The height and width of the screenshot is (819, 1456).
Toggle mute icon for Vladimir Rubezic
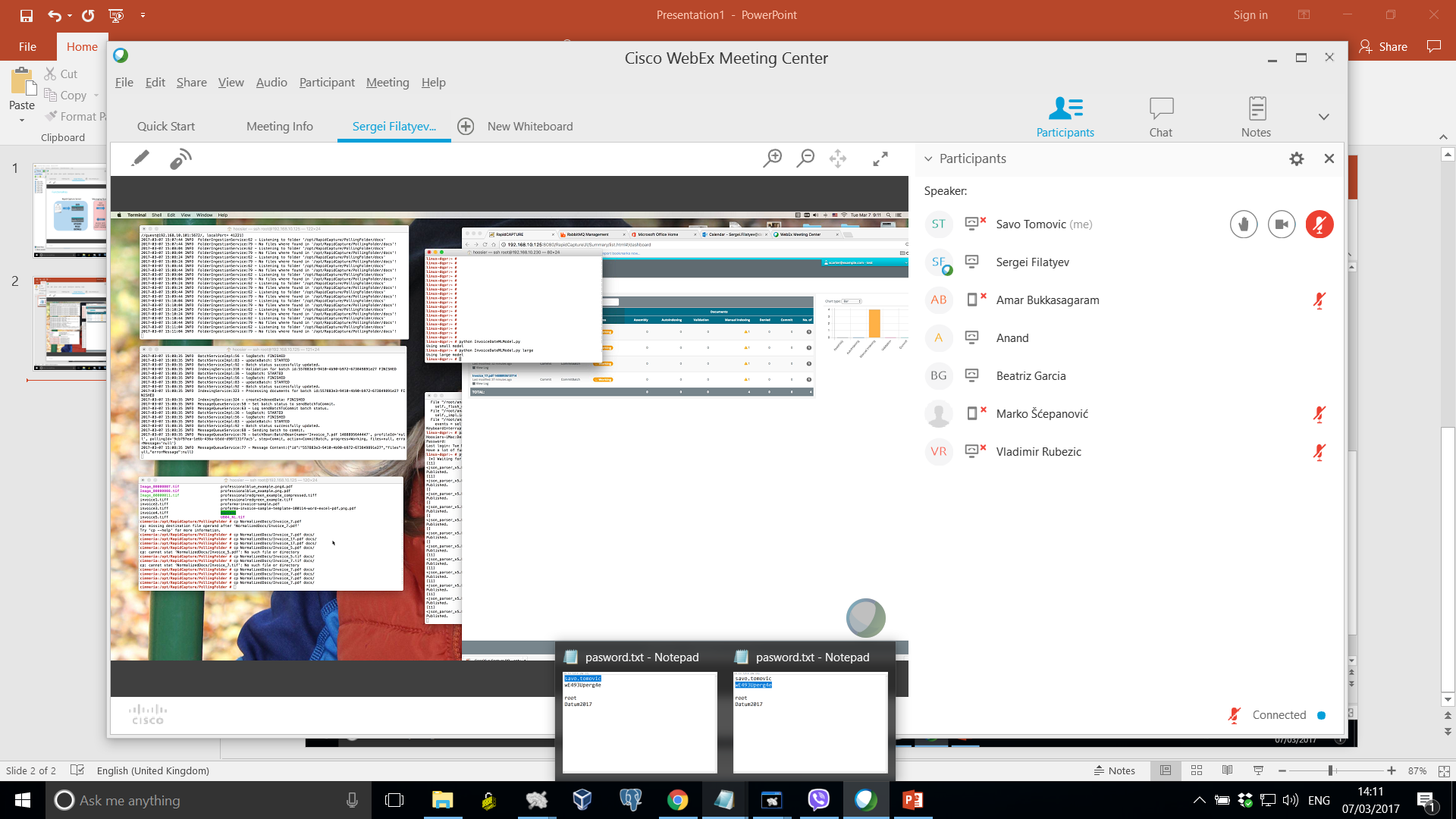click(x=1319, y=452)
